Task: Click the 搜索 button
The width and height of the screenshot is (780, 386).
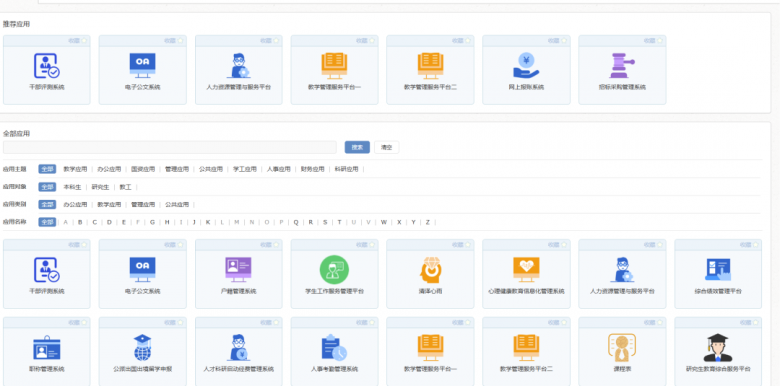Action: 357,147
